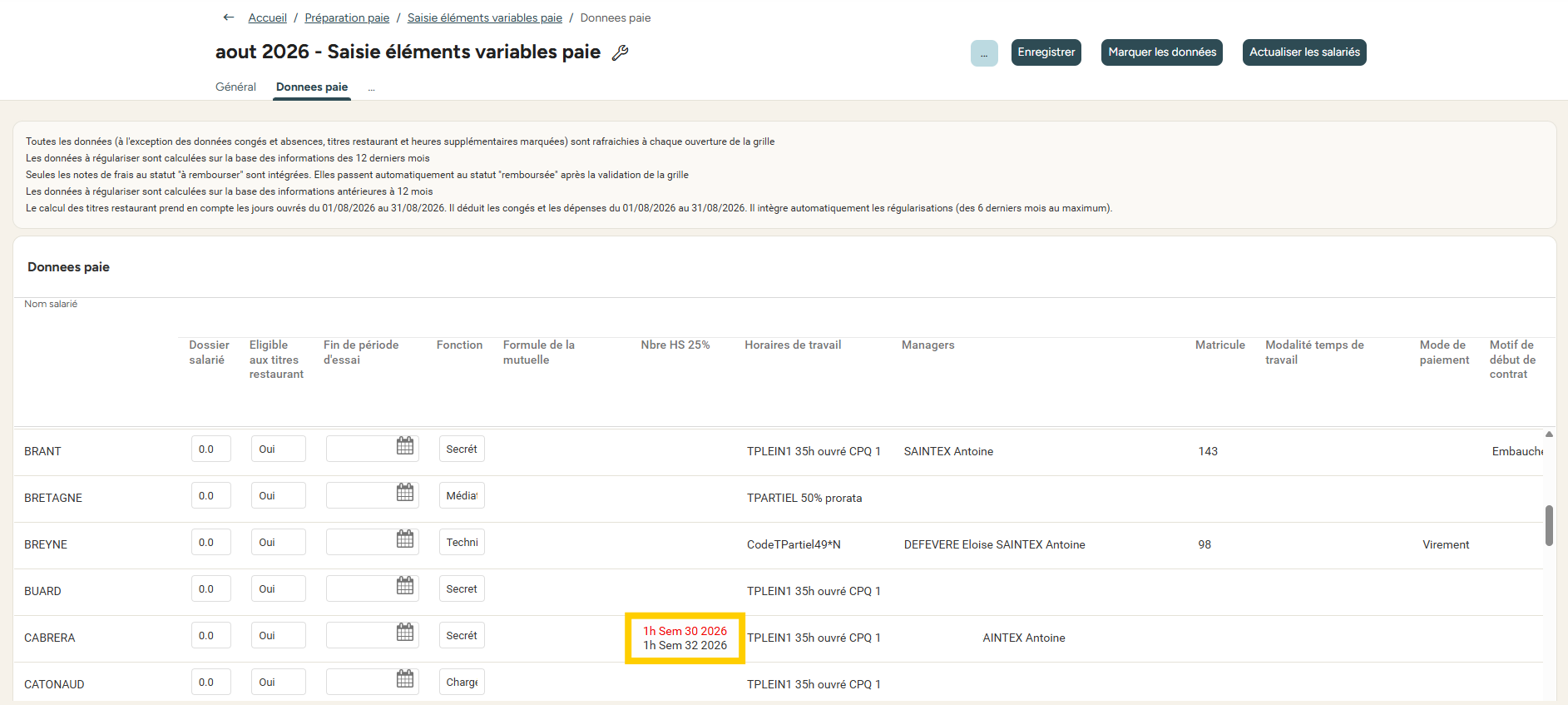Screen dimensions: 1568x705
Task: Edit Dossier salarié value for CABRERA
Action: click(x=211, y=635)
